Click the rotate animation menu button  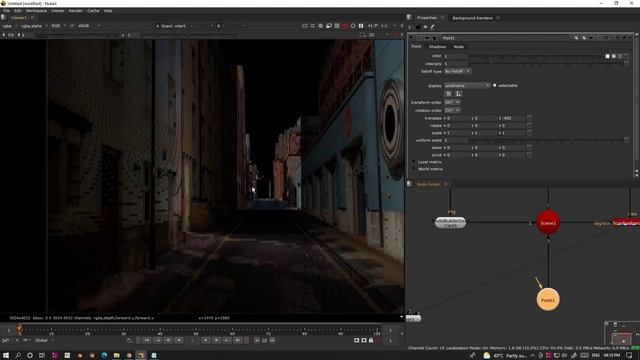[529, 126]
